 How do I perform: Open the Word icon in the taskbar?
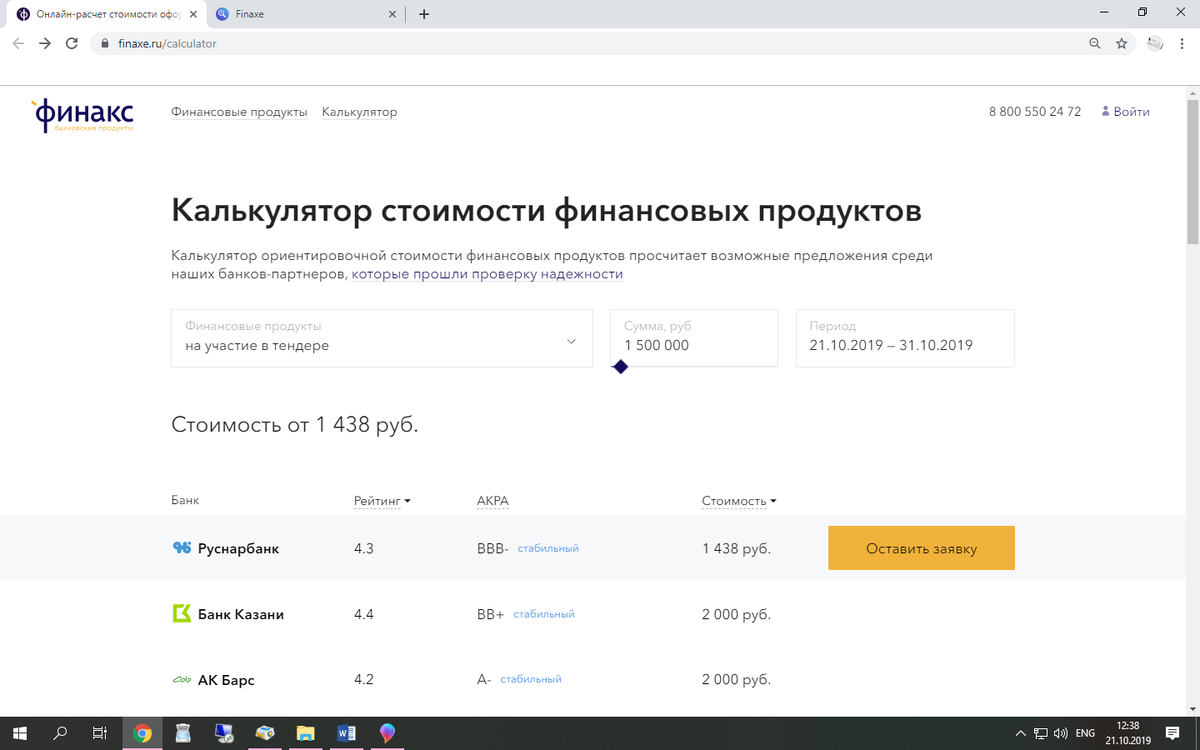[x=347, y=733]
